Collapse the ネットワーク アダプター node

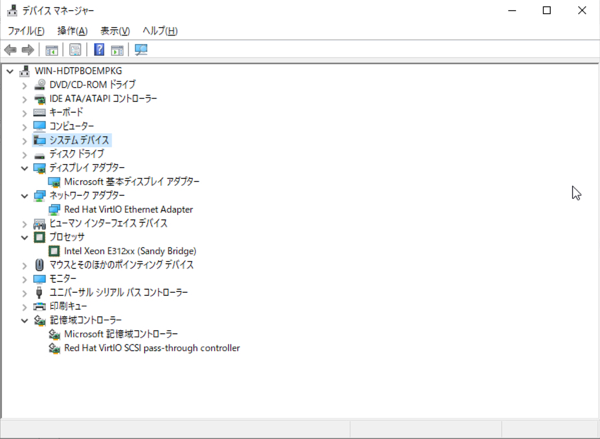click(x=24, y=196)
